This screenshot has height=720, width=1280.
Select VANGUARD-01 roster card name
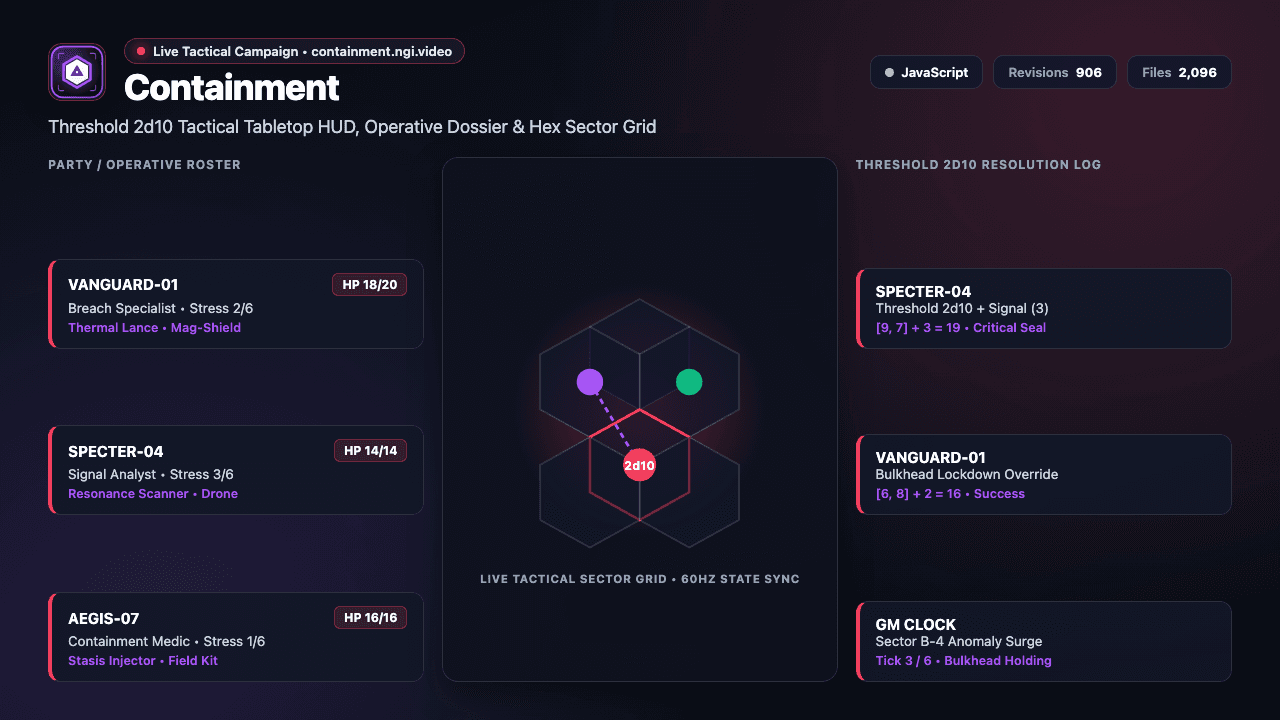point(123,285)
